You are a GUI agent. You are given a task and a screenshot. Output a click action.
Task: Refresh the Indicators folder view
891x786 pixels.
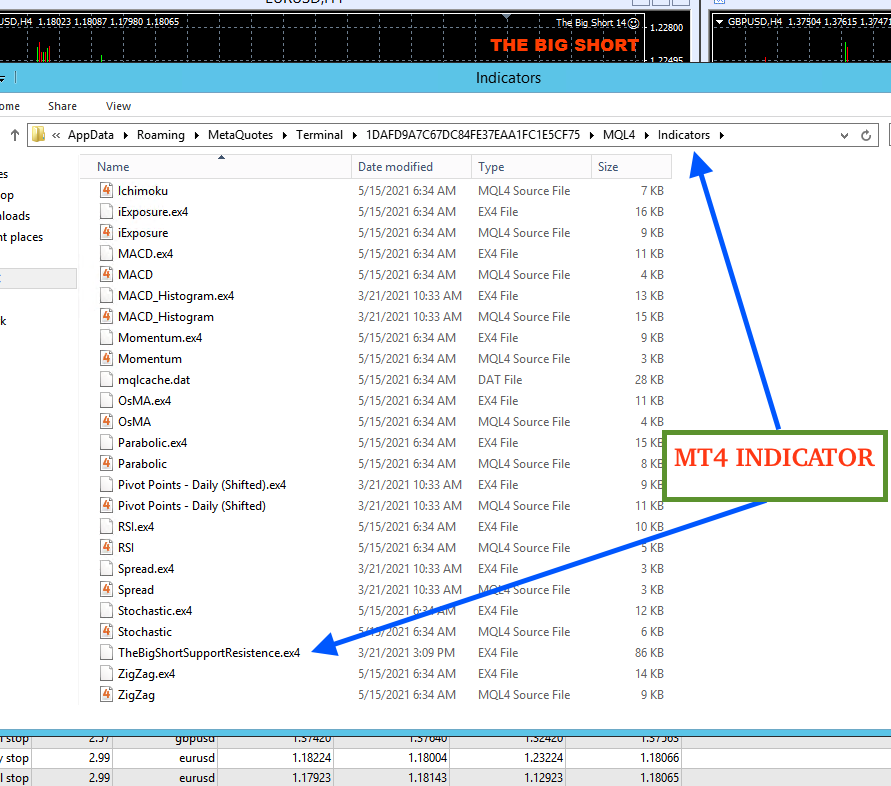[x=866, y=135]
